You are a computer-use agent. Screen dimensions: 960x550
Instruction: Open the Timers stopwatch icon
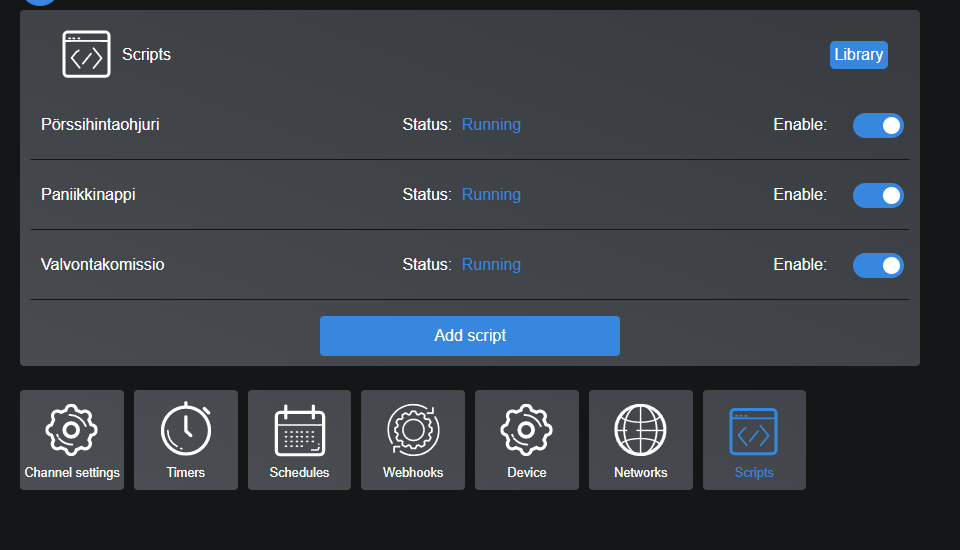186,431
